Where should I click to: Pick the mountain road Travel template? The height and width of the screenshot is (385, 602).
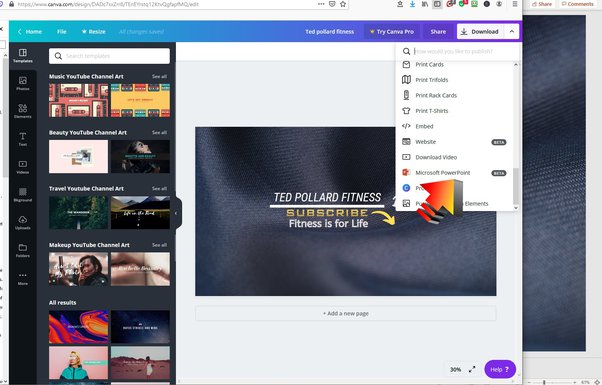(x=140, y=213)
